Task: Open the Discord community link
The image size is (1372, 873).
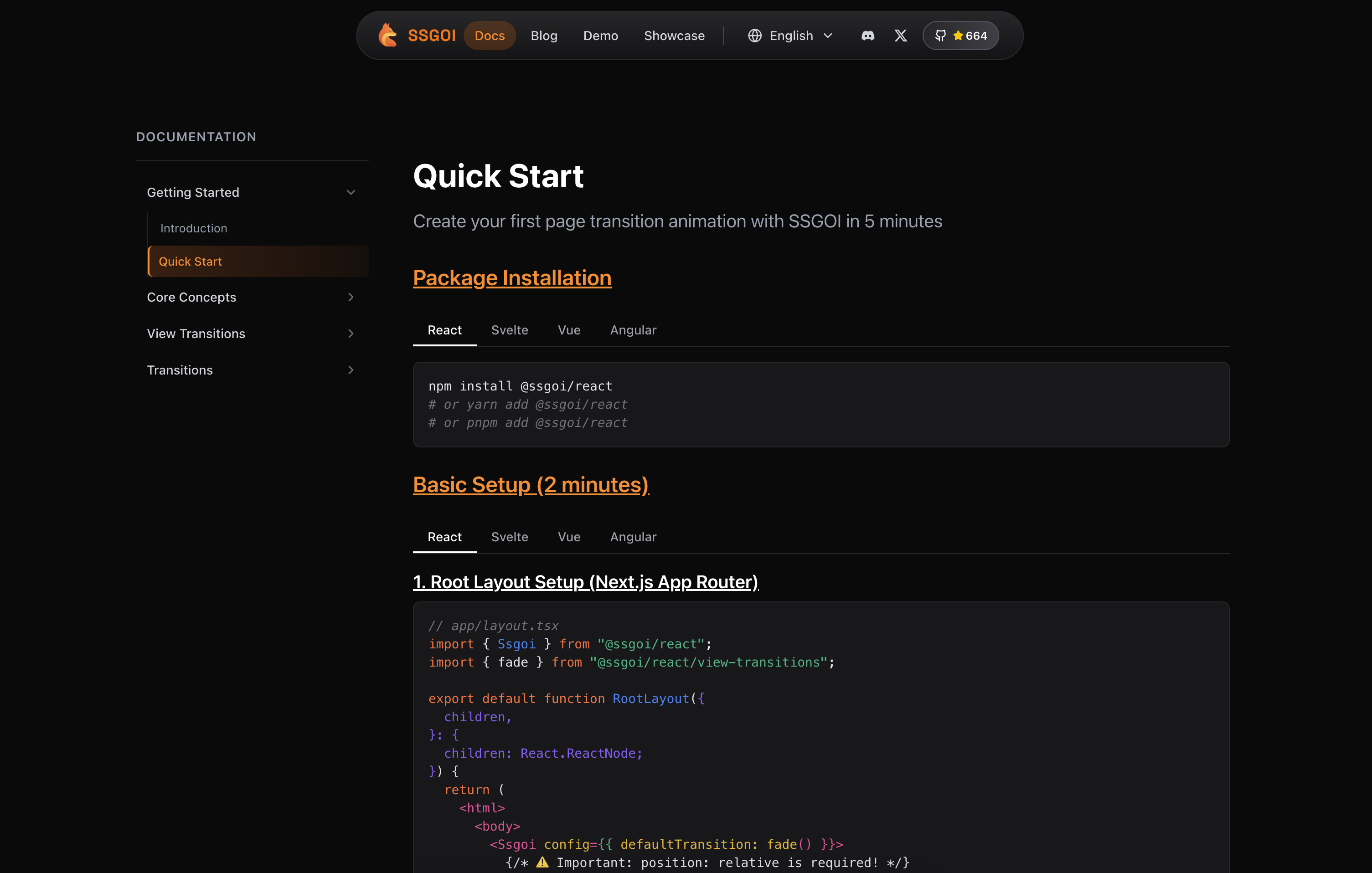Action: coord(867,35)
